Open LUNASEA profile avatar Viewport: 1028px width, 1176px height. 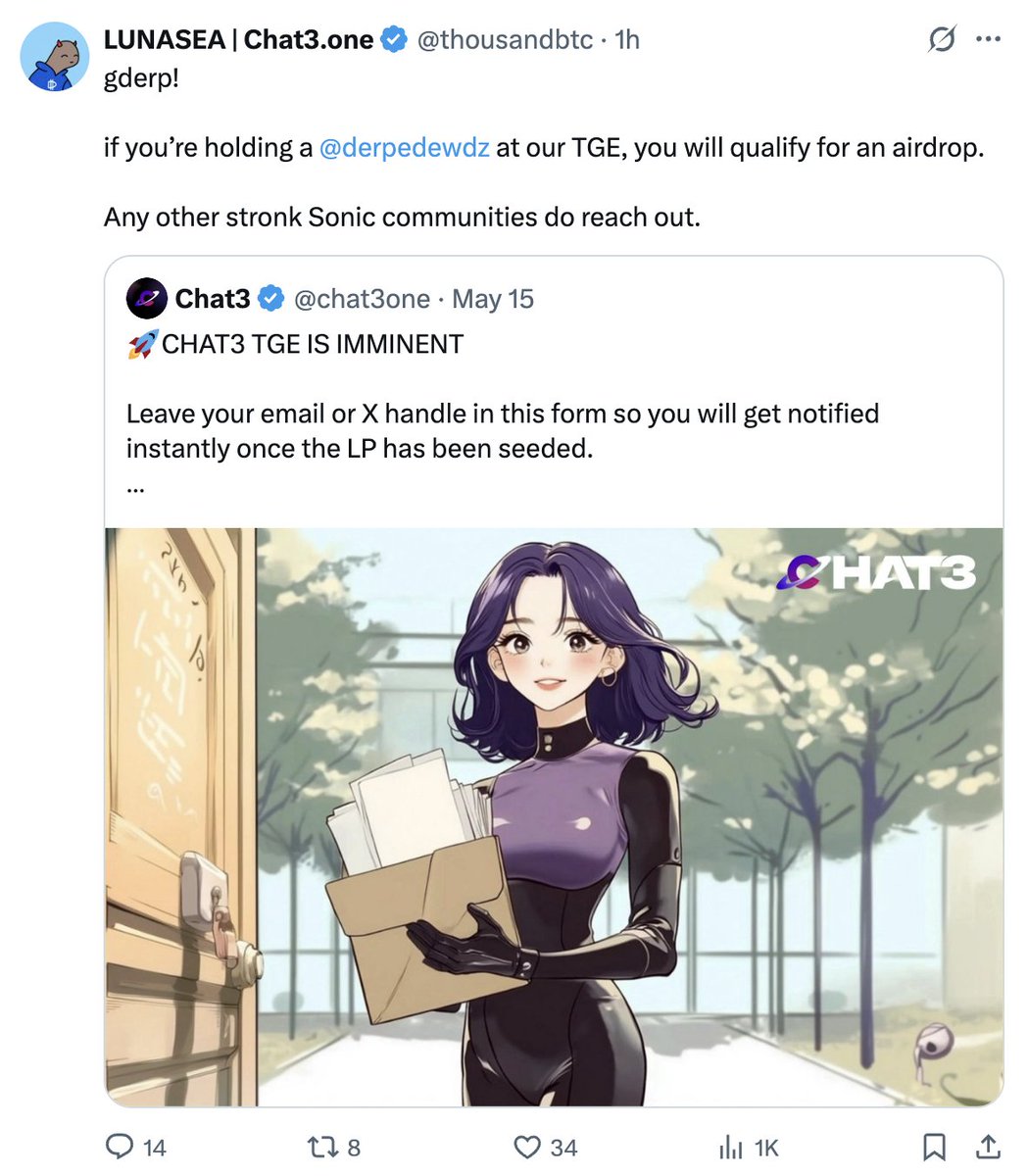coord(55,58)
